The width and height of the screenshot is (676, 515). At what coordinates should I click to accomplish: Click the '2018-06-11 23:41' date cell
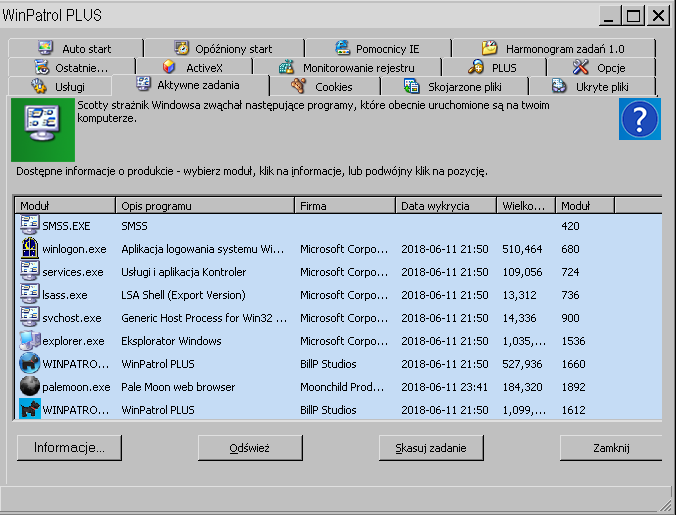[x=444, y=387]
